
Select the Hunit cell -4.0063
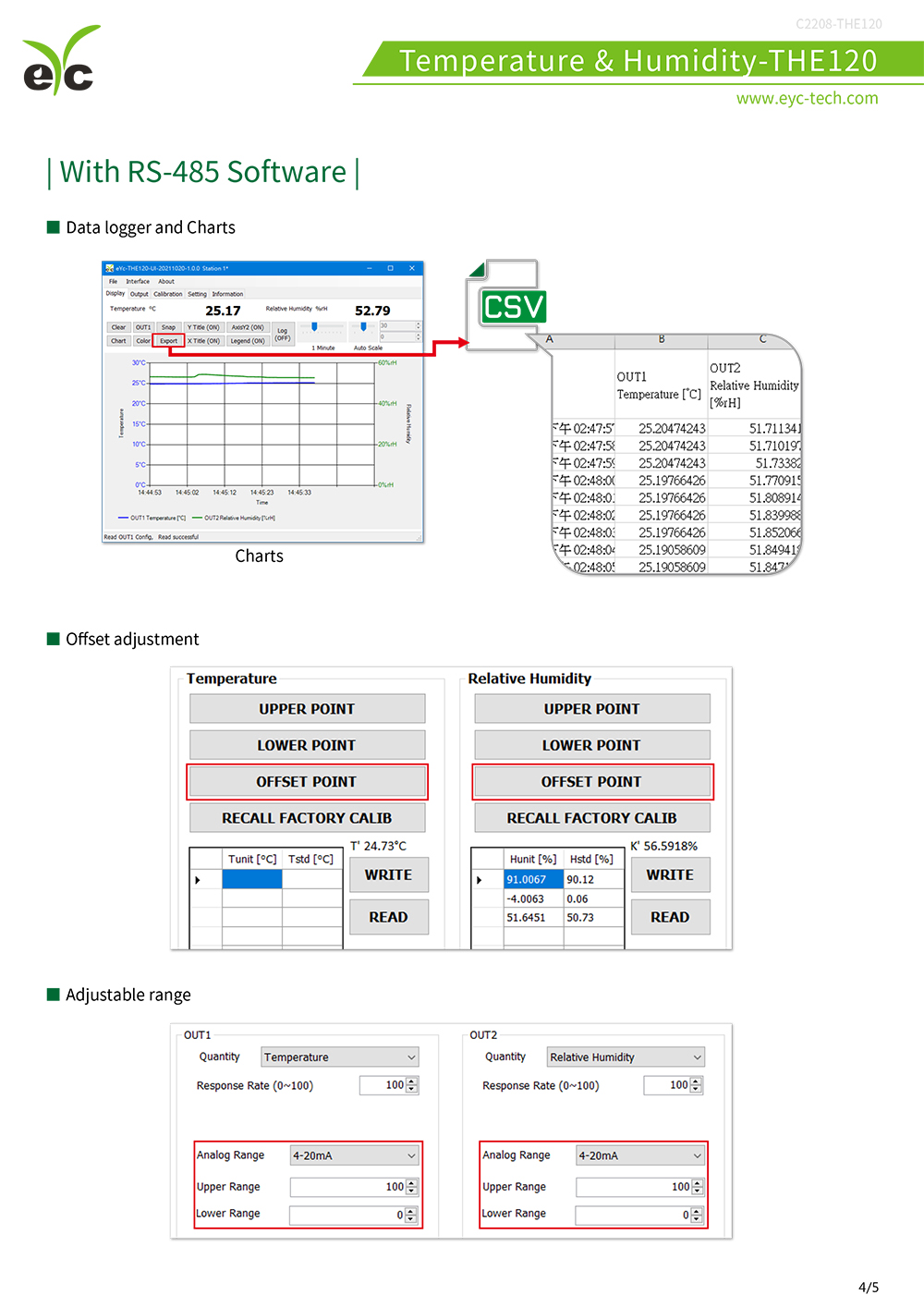[533, 898]
